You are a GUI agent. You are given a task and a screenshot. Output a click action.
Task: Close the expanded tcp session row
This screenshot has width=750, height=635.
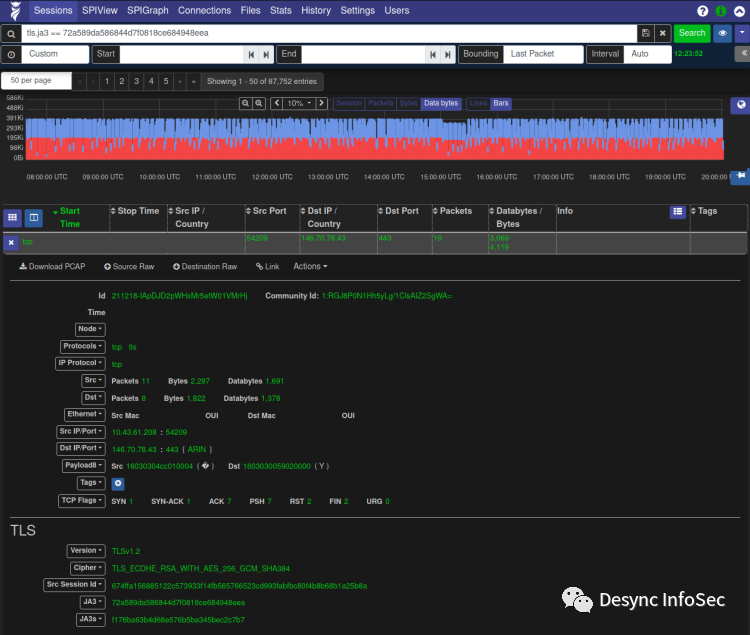point(11,242)
